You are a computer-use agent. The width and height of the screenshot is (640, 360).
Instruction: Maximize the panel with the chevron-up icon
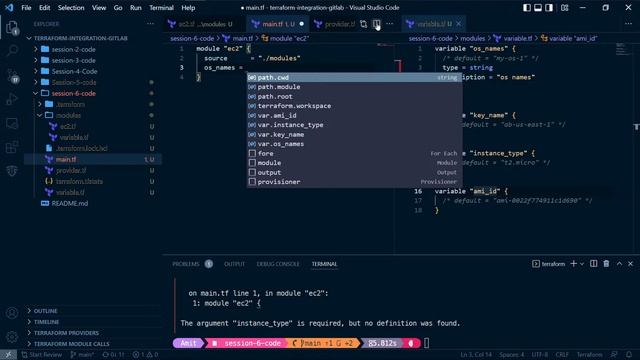(x=619, y=264)
